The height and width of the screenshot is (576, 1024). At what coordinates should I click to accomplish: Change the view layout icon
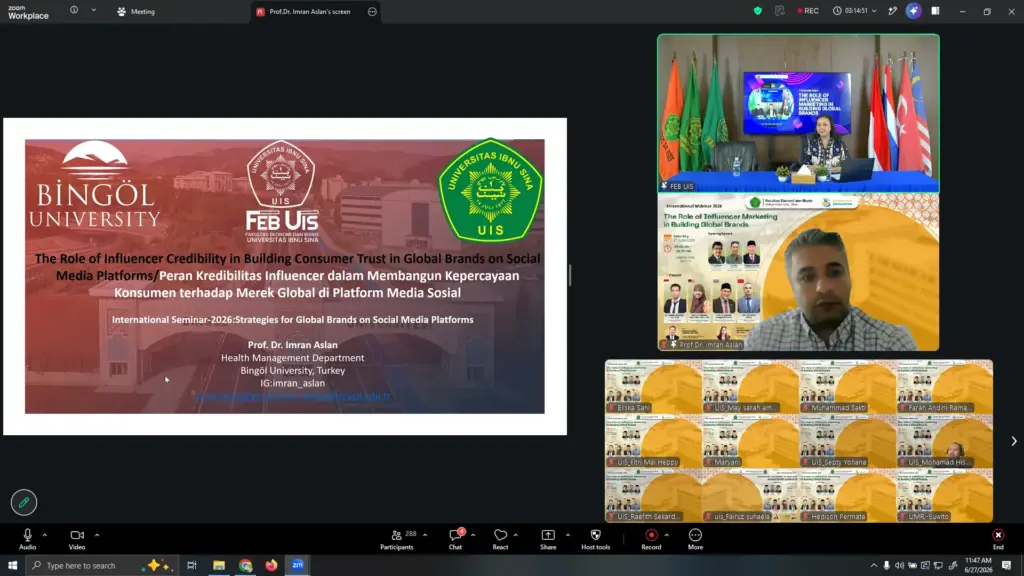point(935,10)
